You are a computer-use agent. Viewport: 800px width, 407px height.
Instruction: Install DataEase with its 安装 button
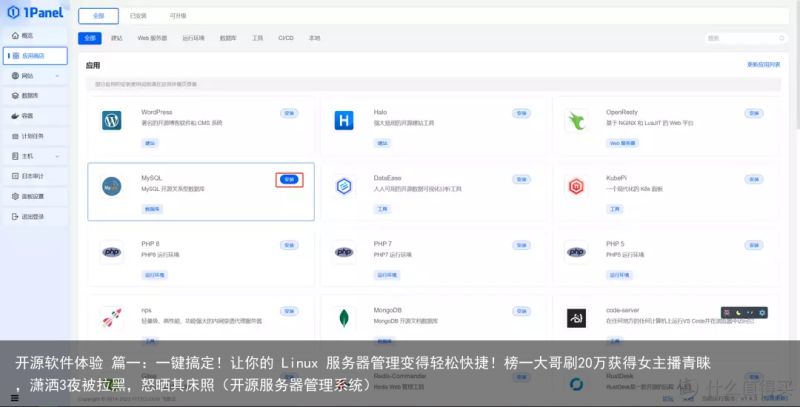pyautogui.click(x=521, y=180)
